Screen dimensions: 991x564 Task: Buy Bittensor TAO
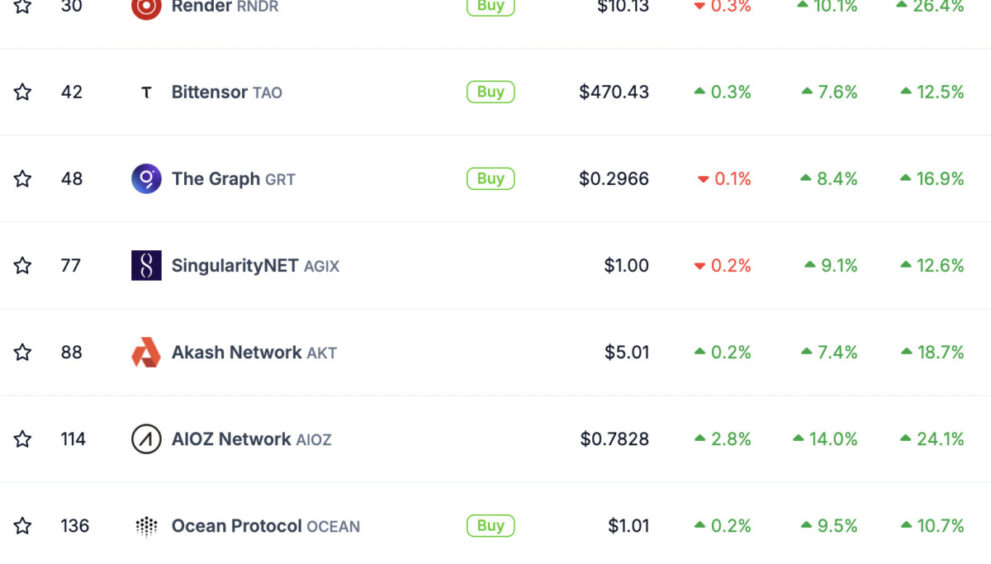point(490,92)
